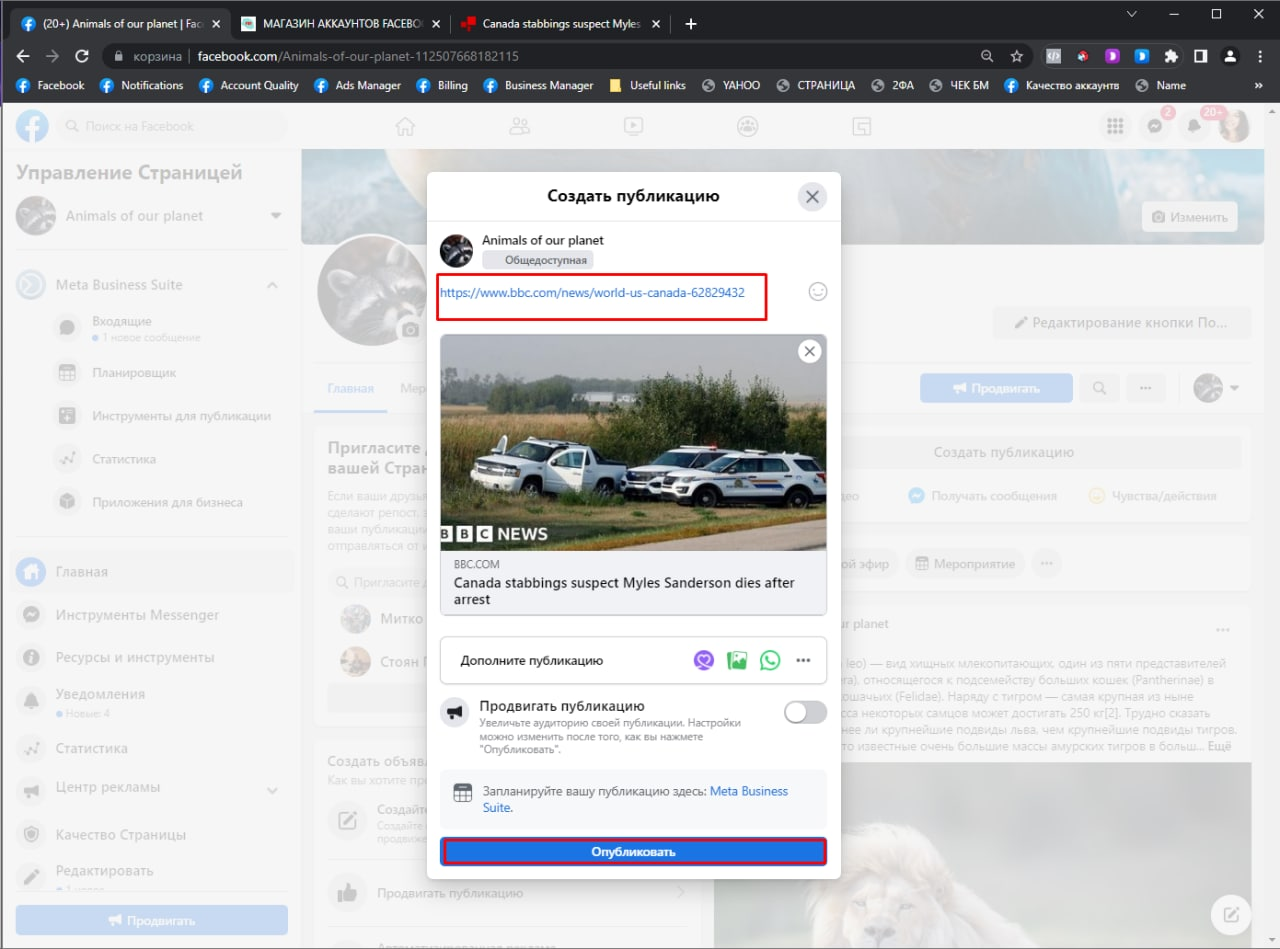The width and height of the screenshot is (1280, 949).
Task: Open the notifications bell in the top bar
Action: coord(1194,126)
